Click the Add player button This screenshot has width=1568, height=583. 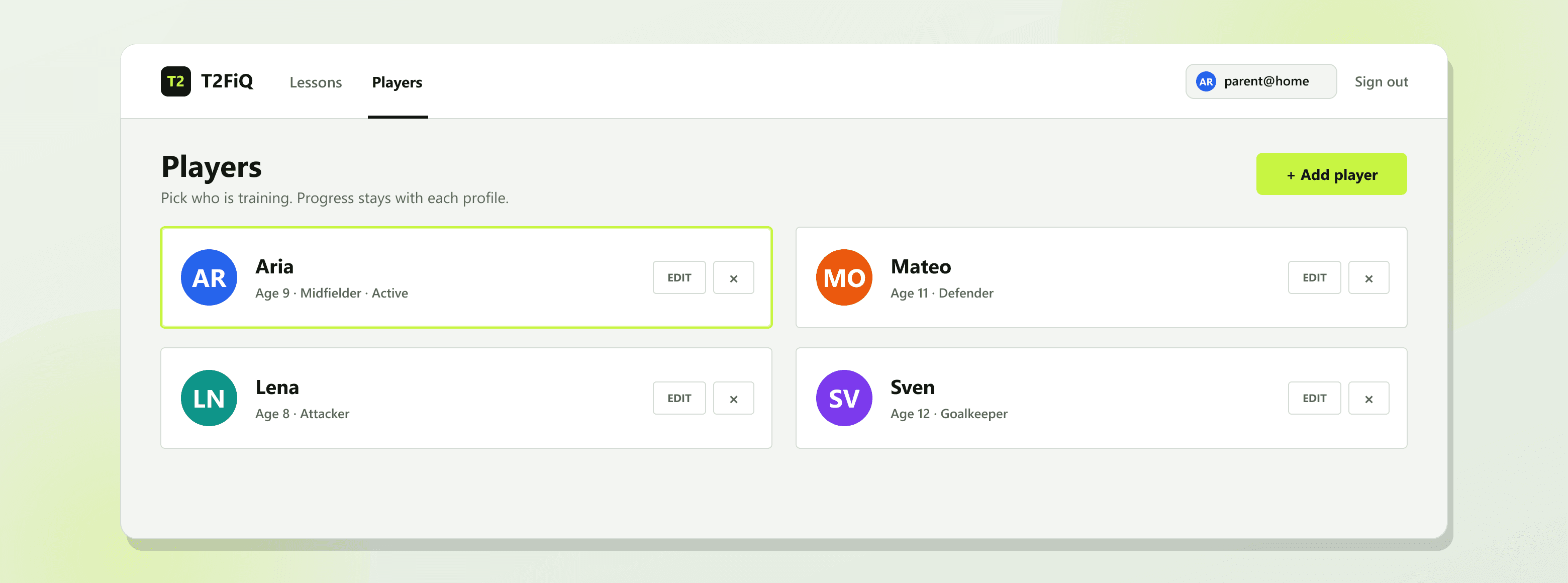point(1331,174)
